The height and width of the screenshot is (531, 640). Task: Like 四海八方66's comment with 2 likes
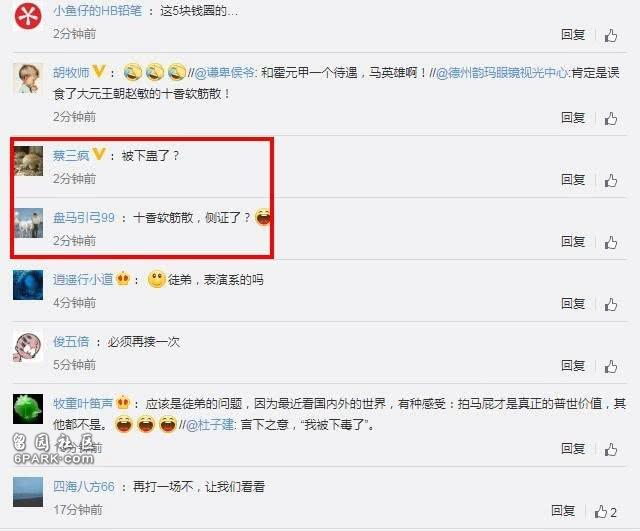pos(605,511)
